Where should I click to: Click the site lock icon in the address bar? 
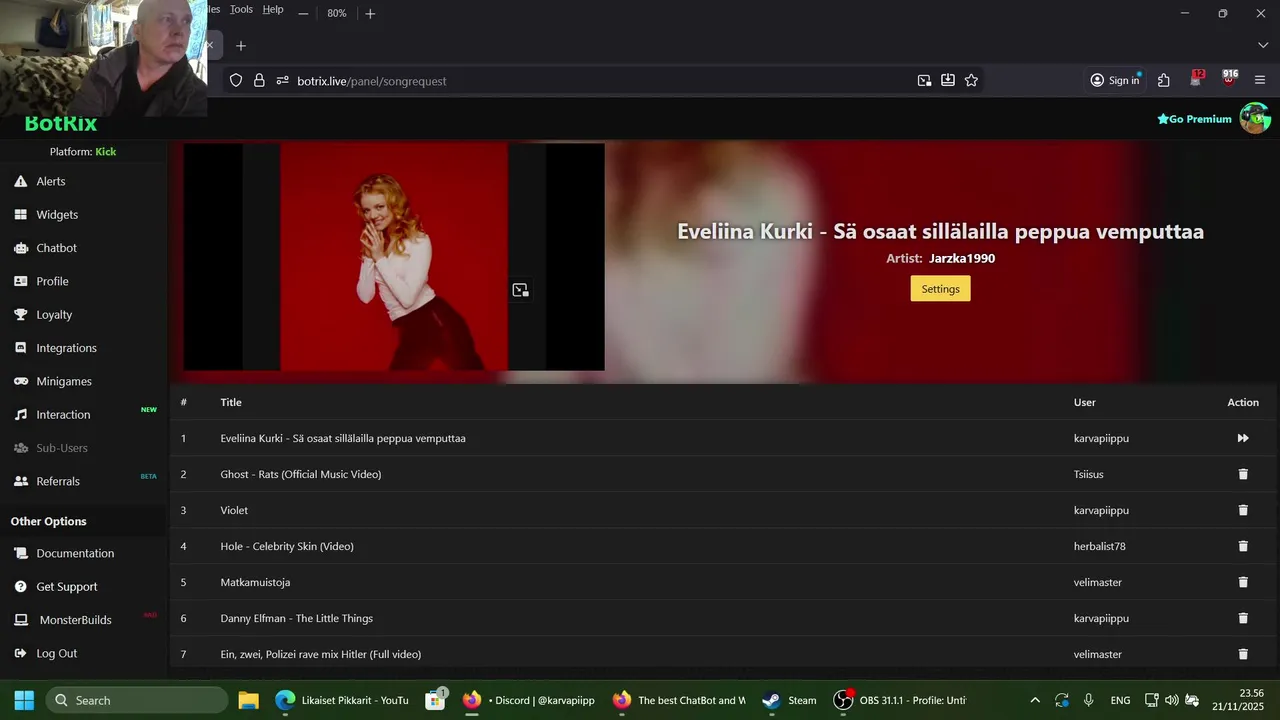tap(259, 81)
